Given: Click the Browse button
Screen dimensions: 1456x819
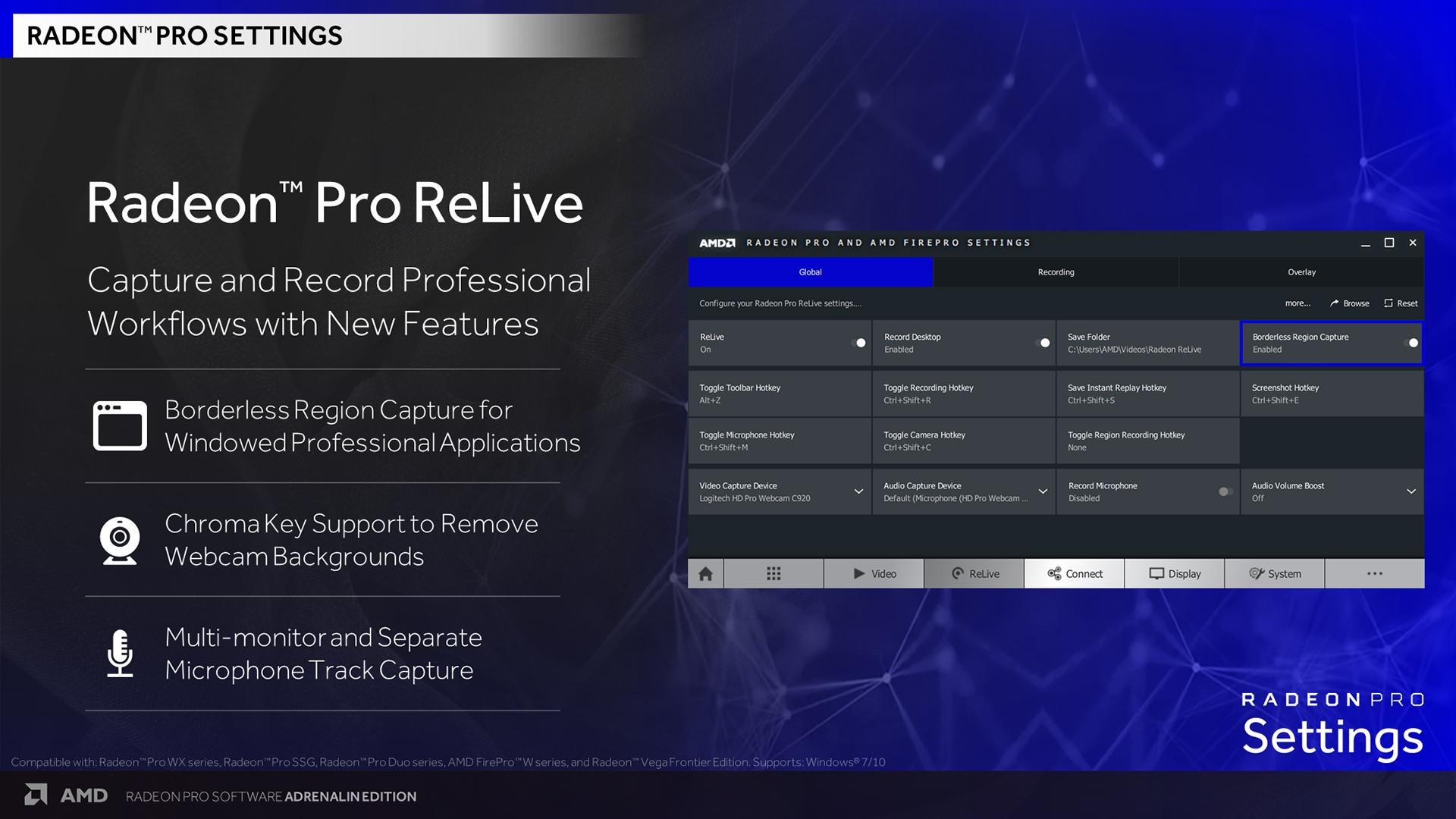Looking at the screenshot, I should [1350, 303].
